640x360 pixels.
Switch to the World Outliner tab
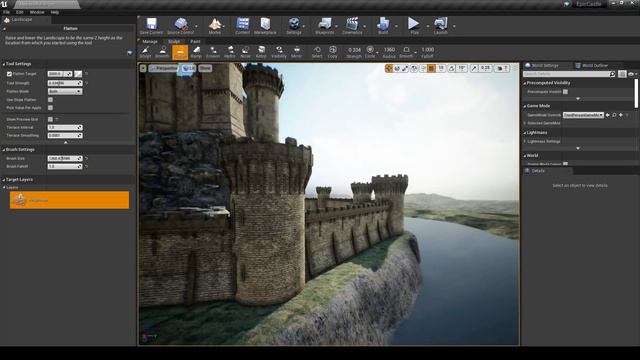(592, 65)
